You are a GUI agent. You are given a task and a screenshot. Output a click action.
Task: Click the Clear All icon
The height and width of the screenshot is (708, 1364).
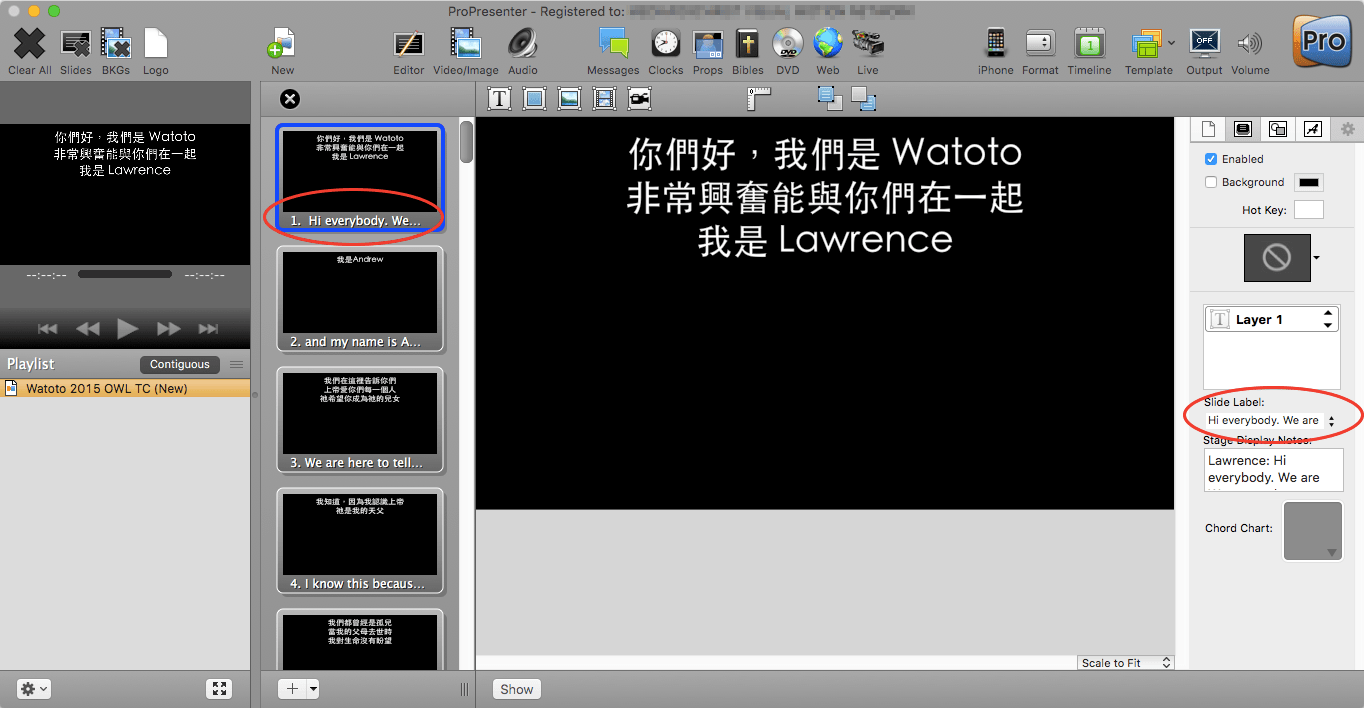click(30, 44)
